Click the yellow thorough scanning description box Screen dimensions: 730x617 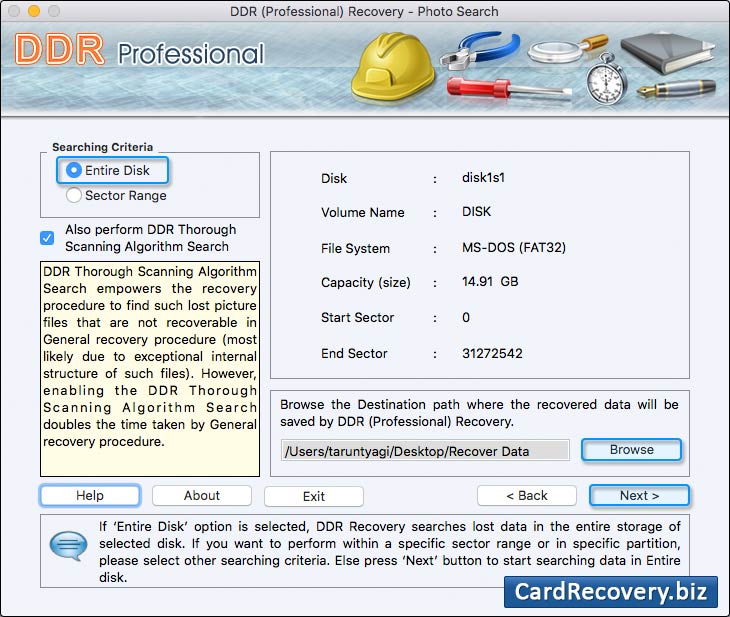150,369
